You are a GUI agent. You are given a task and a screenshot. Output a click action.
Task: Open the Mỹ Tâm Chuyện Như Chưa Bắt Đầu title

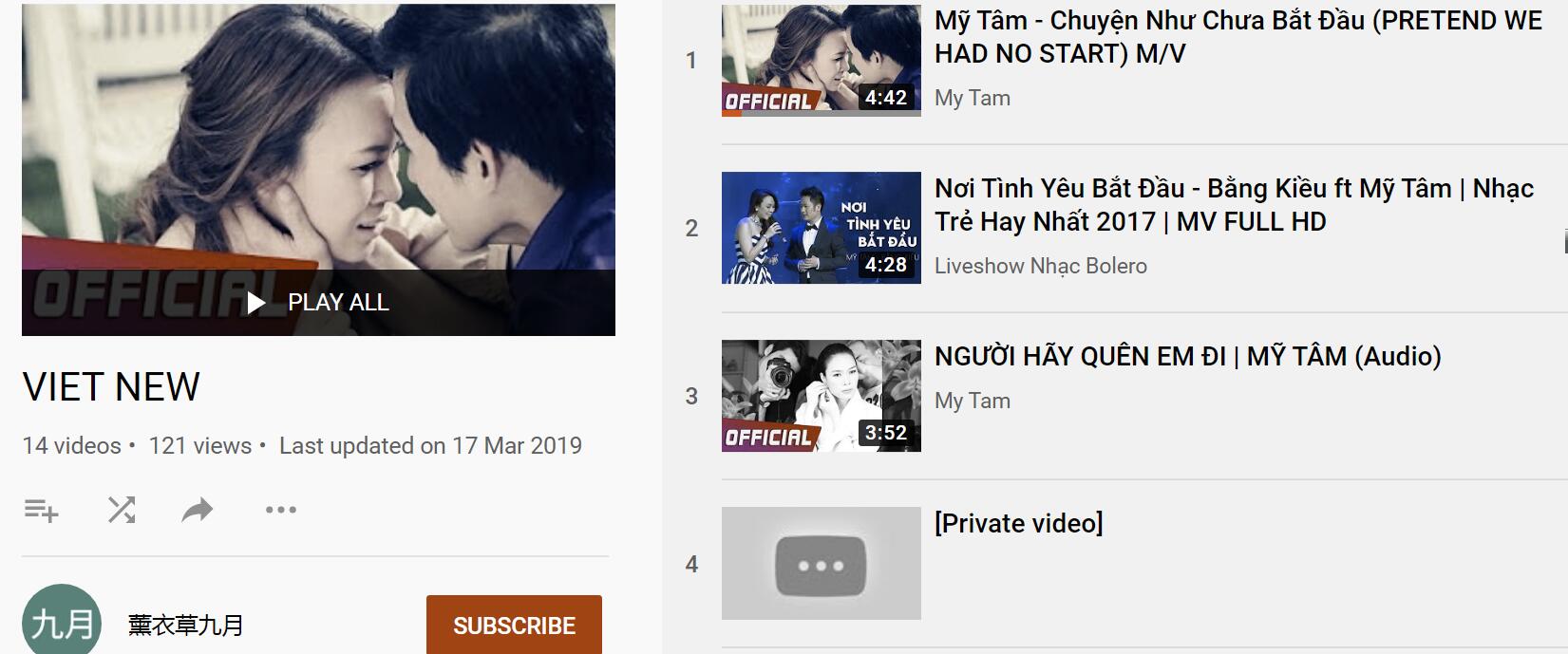1238,37
